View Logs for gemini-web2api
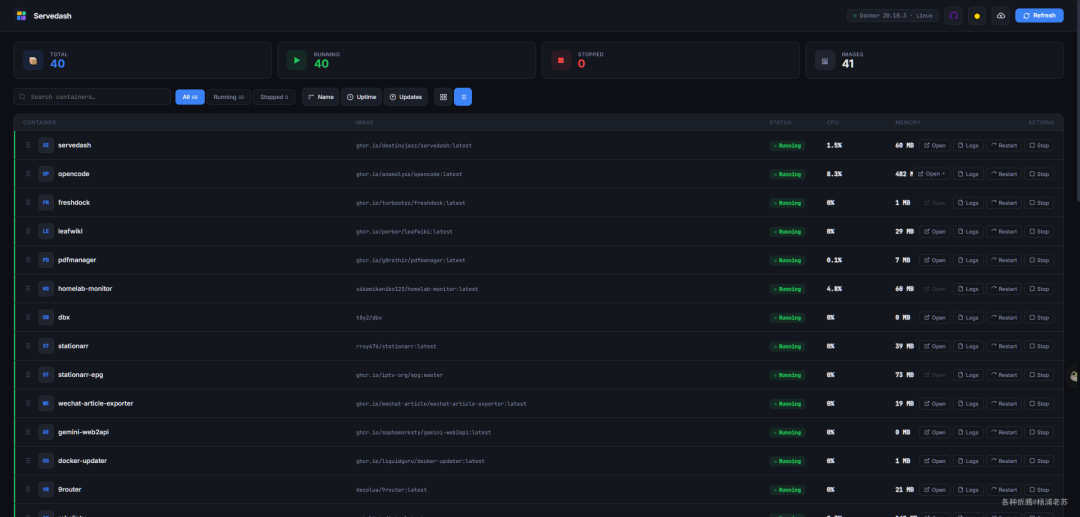The width and height of the screenshot is (1080, 517). [968, 432]
